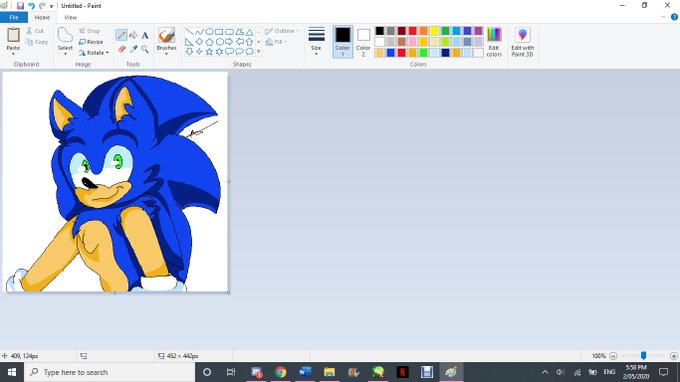The width and height of the screenshot is (680, 382).
Task: Select the Pencil tool
Action: click(121, 35)
